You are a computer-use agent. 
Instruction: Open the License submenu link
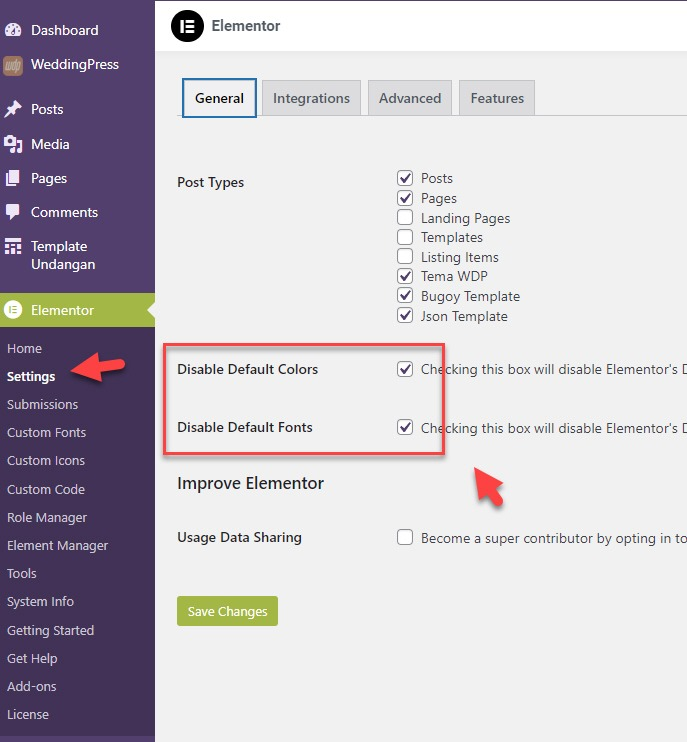[28, 715]
